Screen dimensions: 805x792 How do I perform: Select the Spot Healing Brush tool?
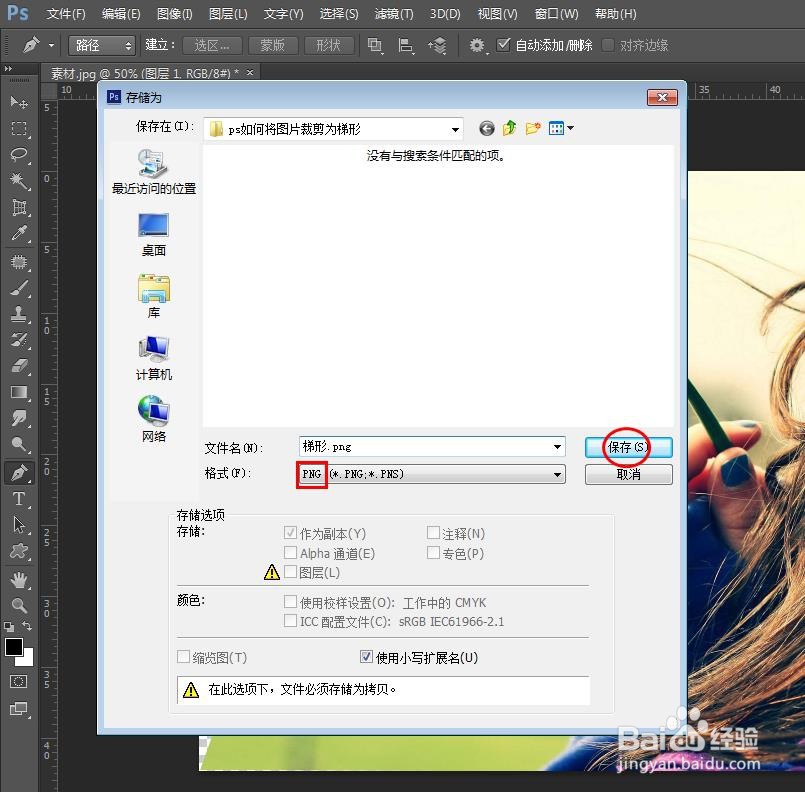point(19,262)
